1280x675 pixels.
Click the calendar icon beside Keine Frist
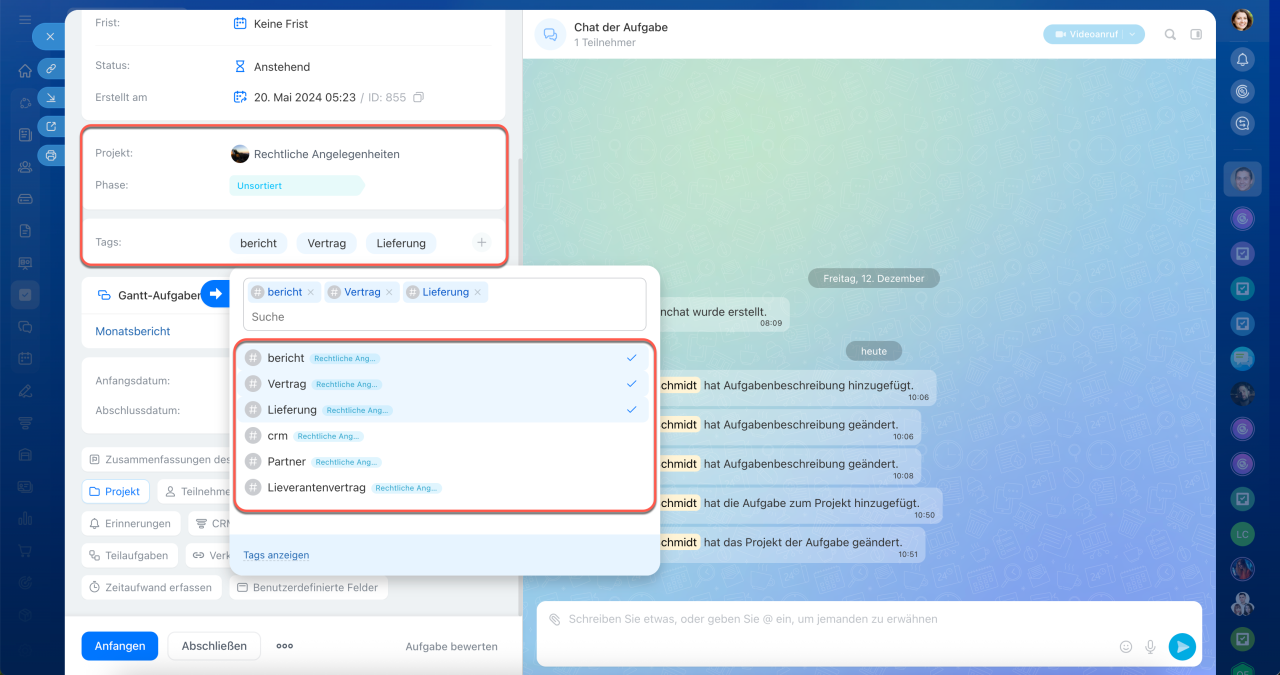(x=240, y=23)
